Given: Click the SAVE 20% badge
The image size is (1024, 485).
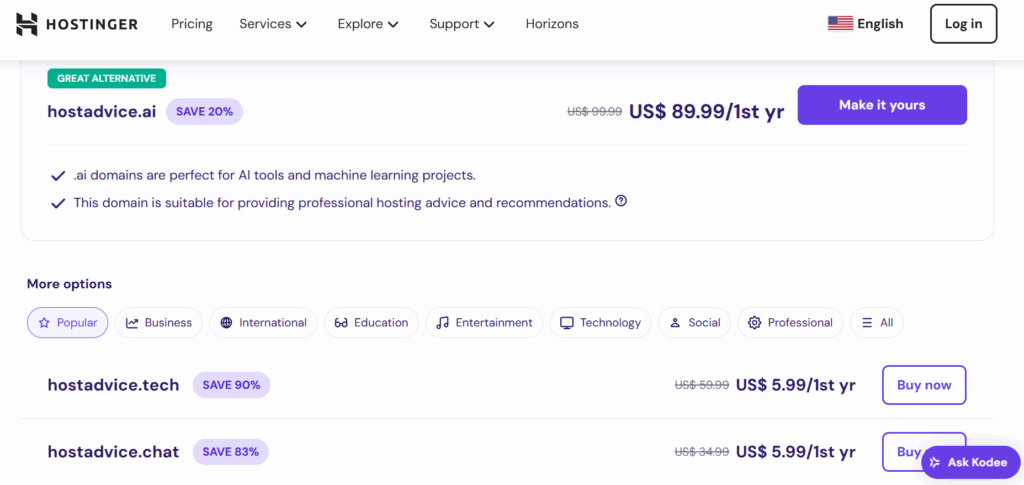Looking at the screenshot, I should tap(204, 112).
